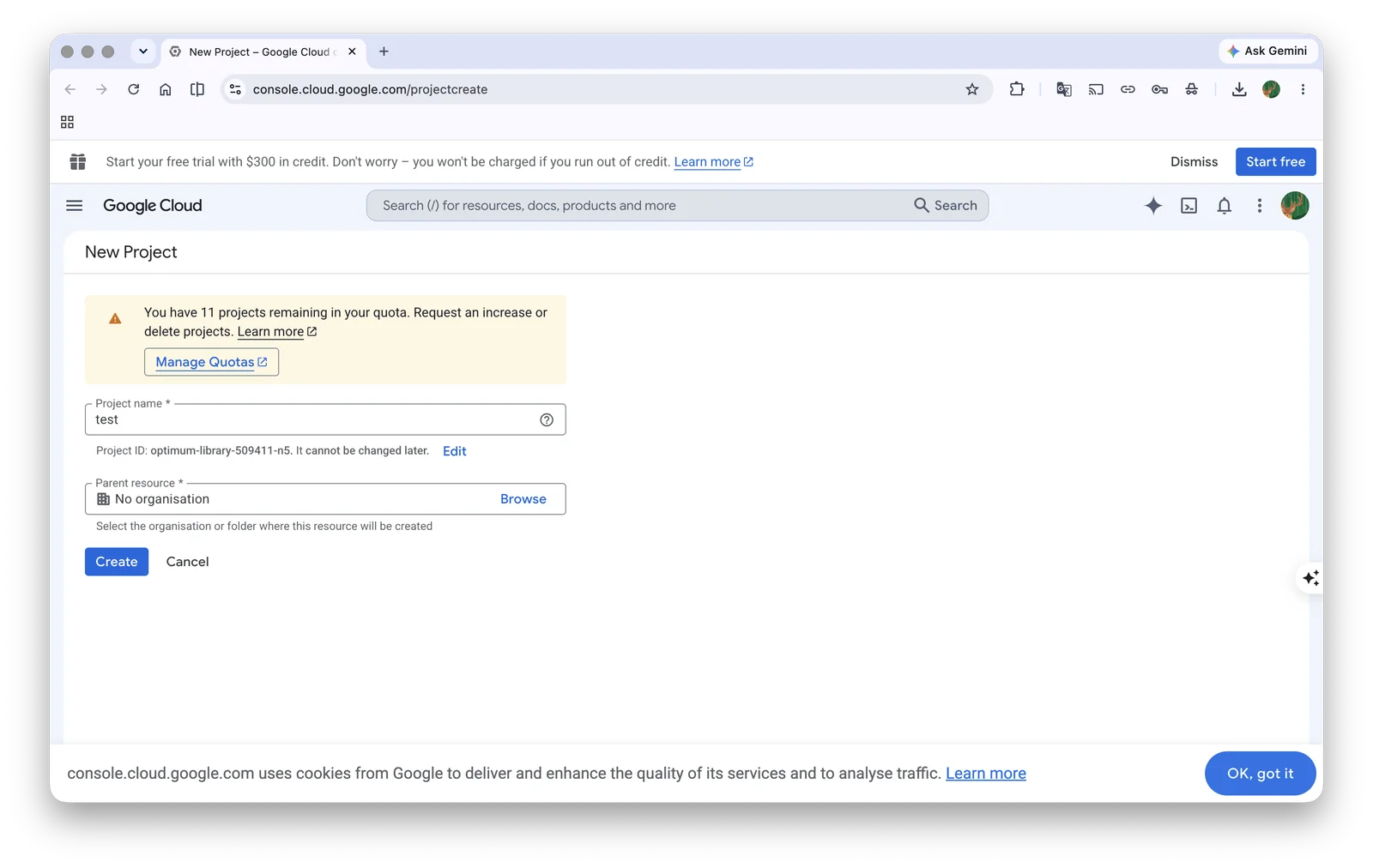Image resolution: width=1373 pixels, height=868 pixels.
Task: Open the tab search dropdown arrow
Action: 143,51
